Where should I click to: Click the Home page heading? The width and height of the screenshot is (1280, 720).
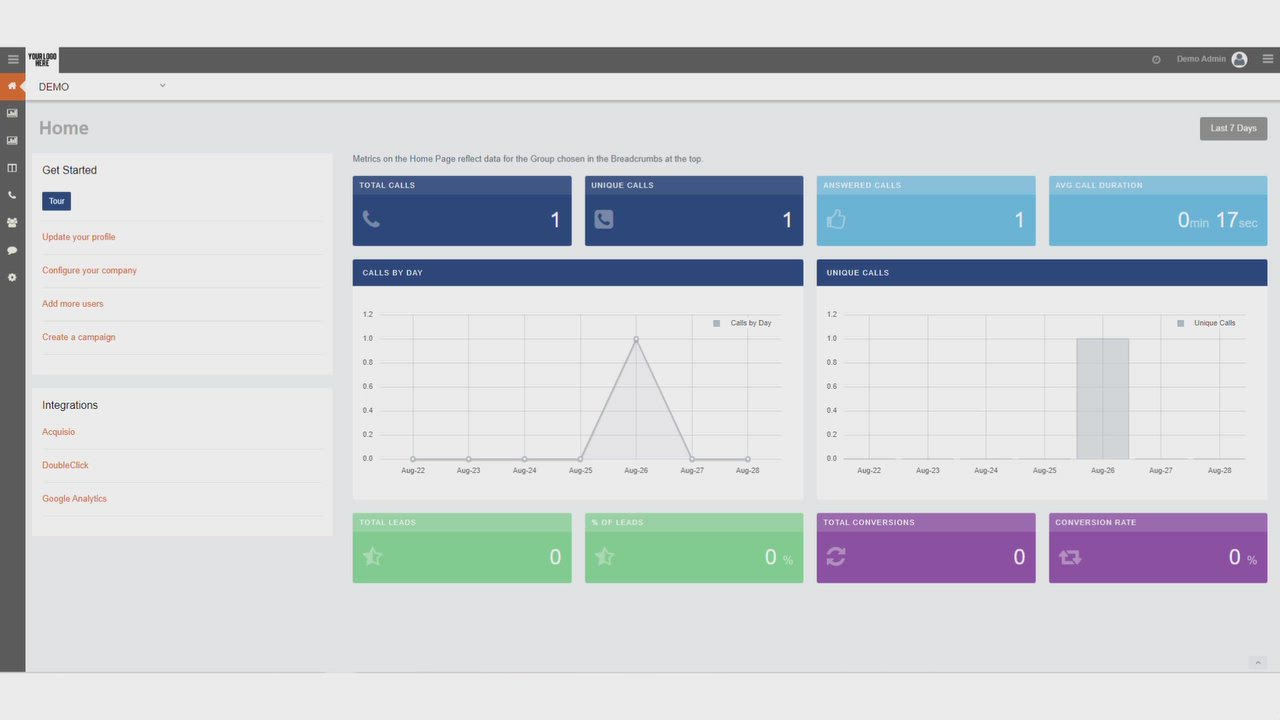click(x=64, y=128)
